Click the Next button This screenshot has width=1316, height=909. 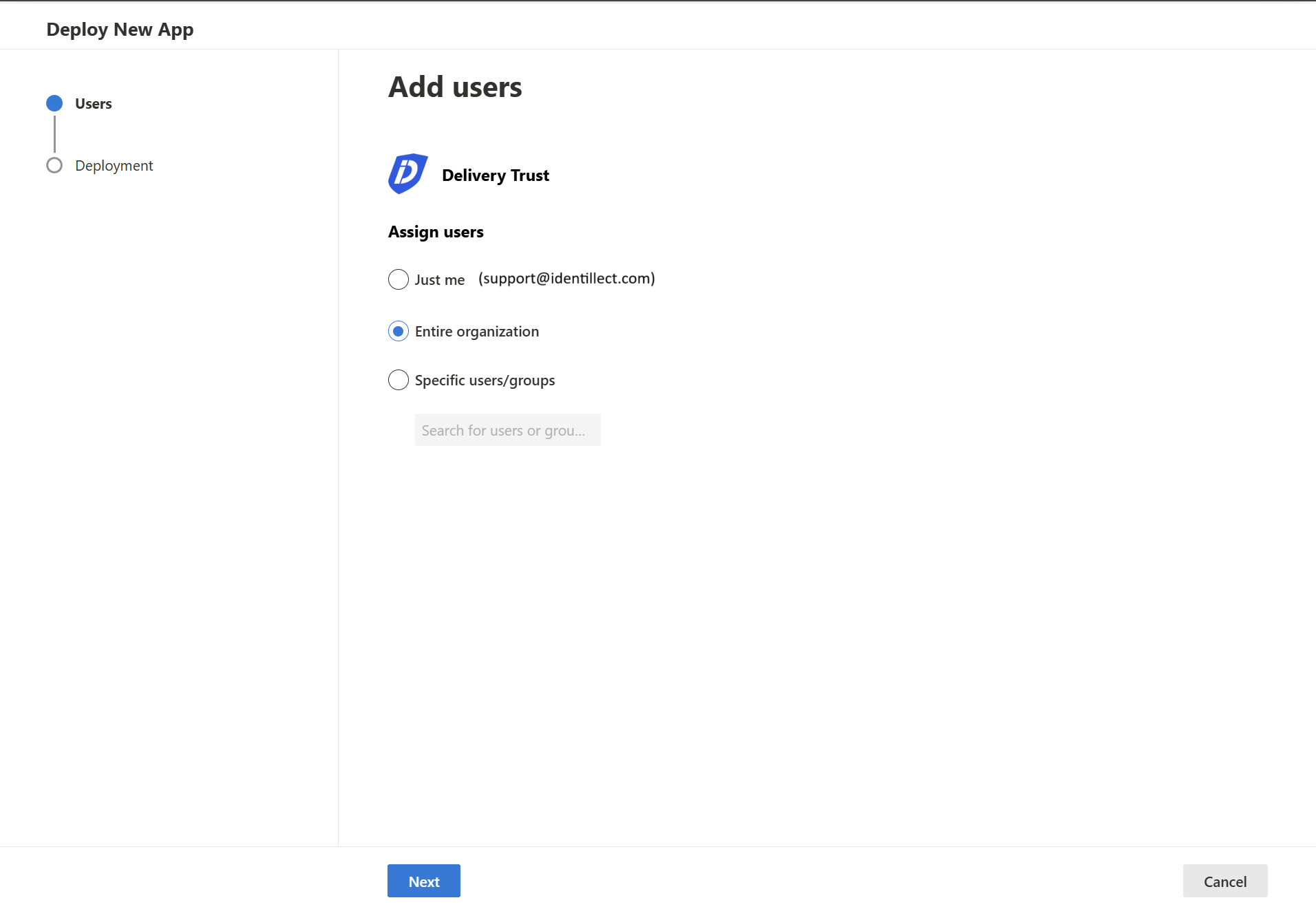point(424,881)
